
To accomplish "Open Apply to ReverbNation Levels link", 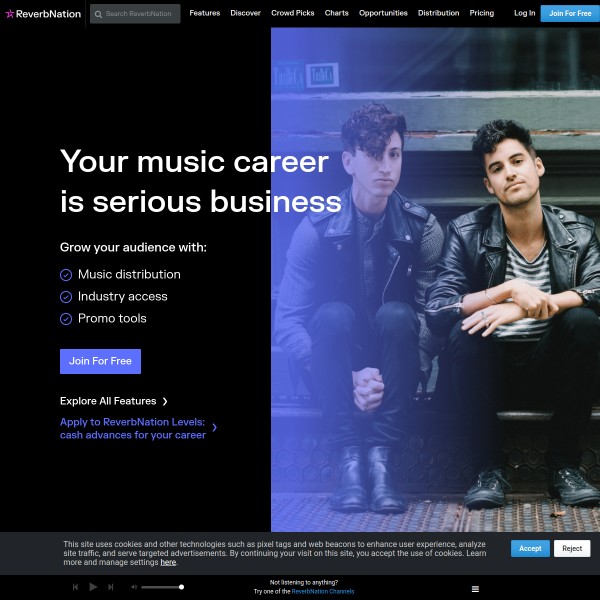I will point(133,429).
